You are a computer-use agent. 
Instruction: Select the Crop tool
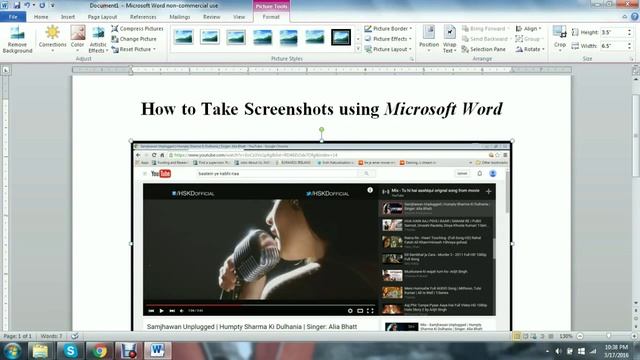click(x=560, y=39)
